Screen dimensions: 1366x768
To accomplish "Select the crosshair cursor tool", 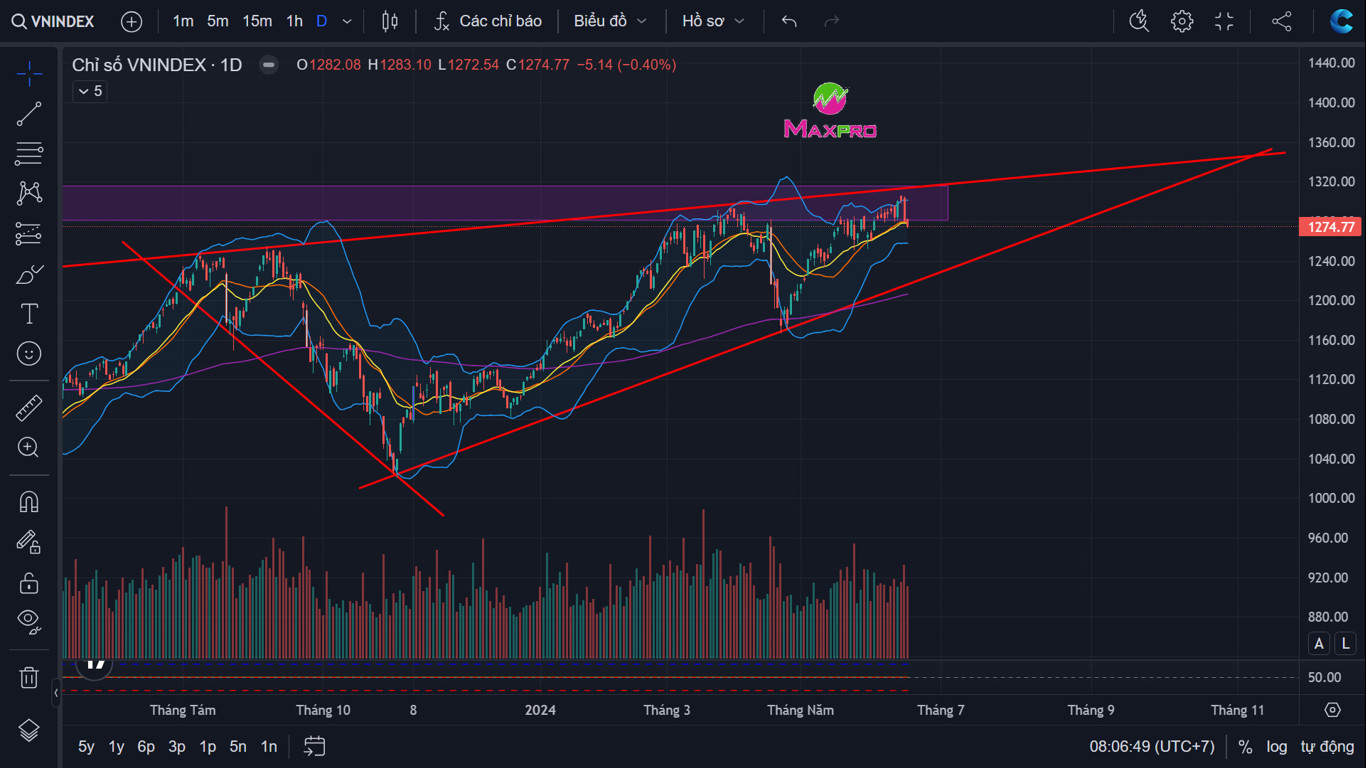I will (29, 73).
